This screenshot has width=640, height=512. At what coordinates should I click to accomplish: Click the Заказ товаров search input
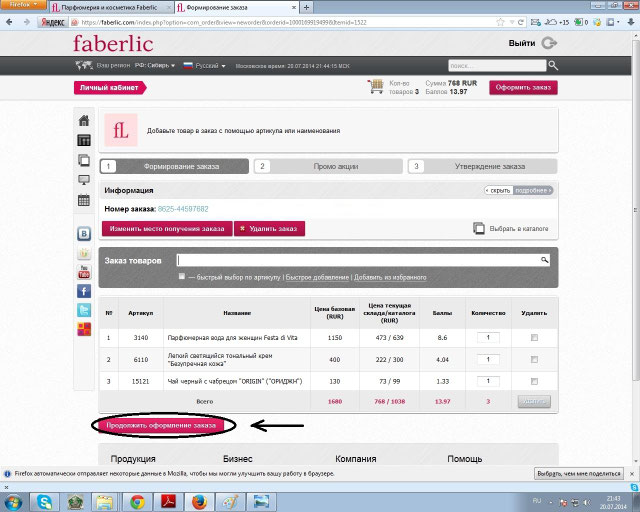(x=359, y=260)
